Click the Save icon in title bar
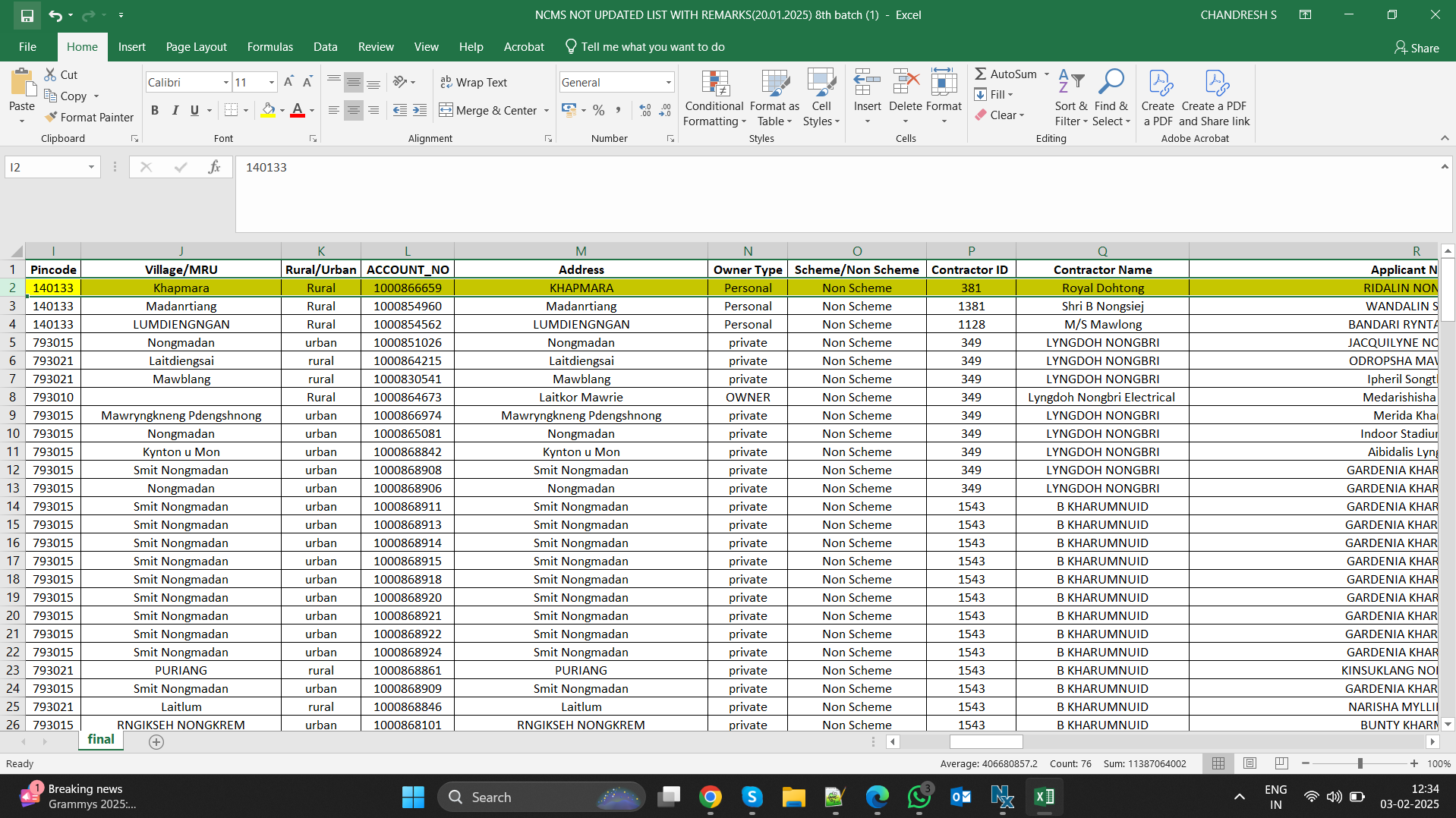 (x=27, y=15)
